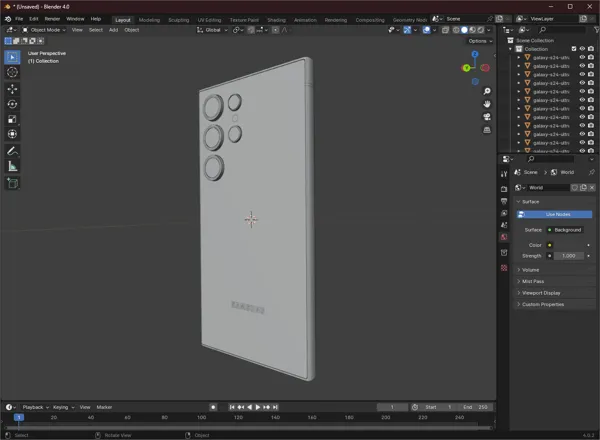Toggle Use Nodes for World surface
600x440 pixels.
pos(554,214)
